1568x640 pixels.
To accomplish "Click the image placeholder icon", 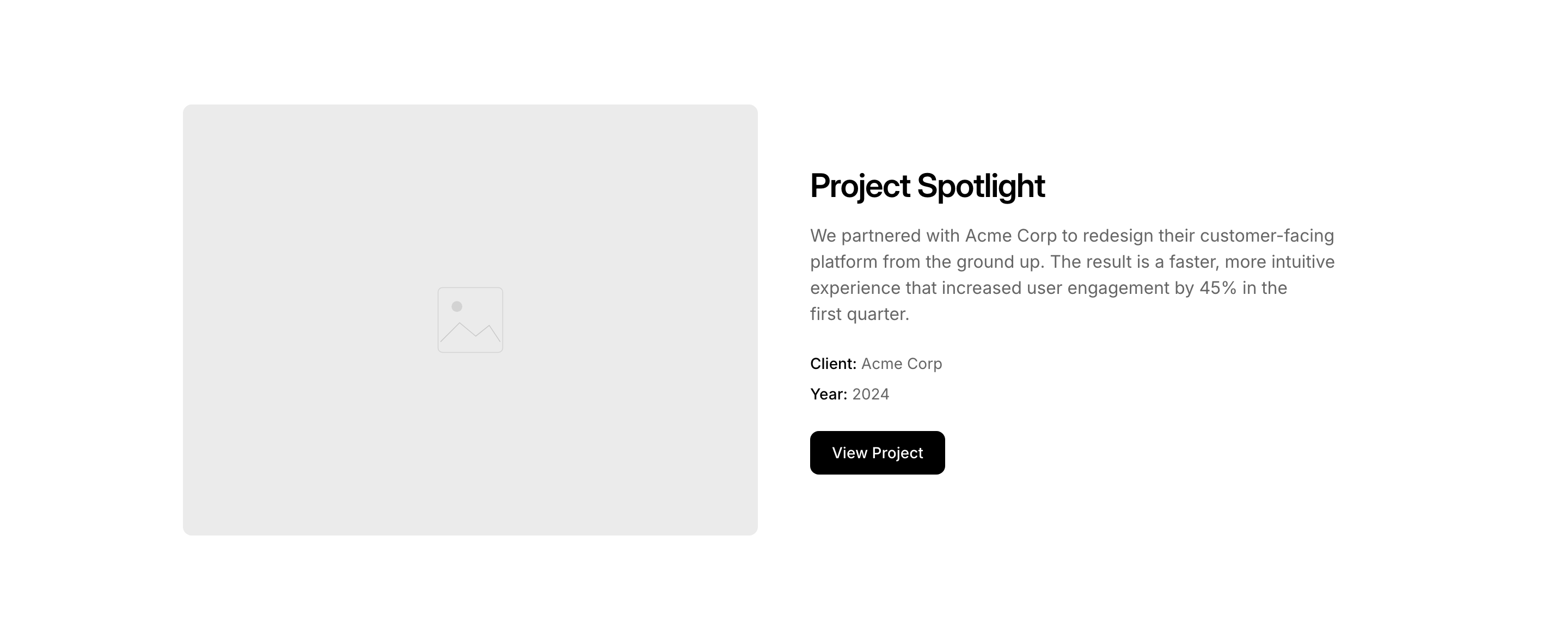I will [x=470, y=320].
